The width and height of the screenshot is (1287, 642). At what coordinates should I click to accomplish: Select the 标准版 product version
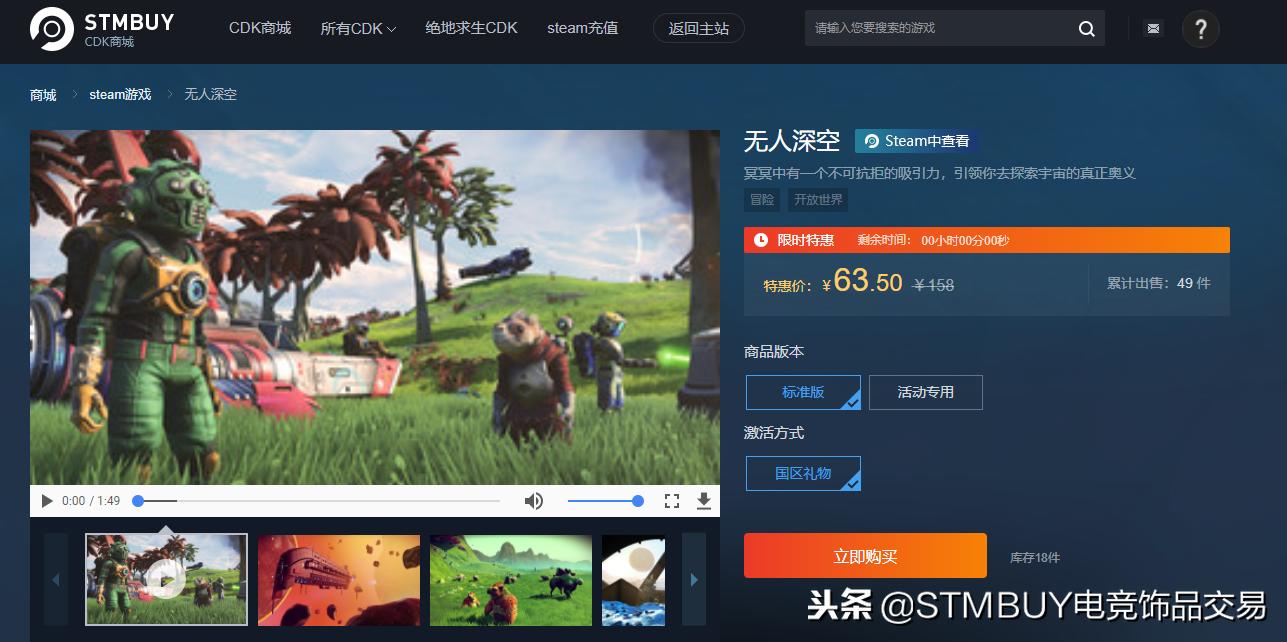tap(803, 392)
